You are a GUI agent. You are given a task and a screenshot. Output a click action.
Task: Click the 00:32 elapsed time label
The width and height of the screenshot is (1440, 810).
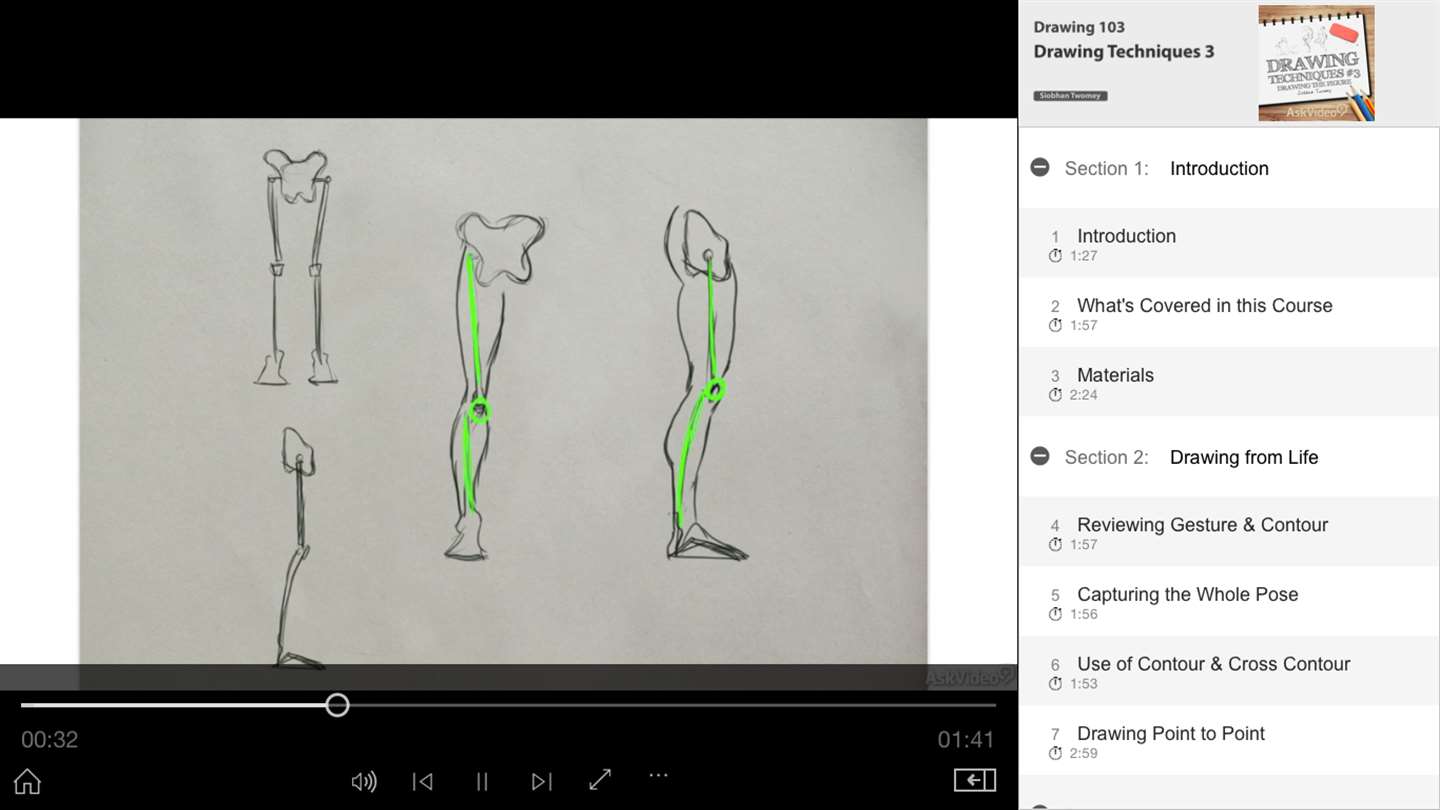(49, 740)
